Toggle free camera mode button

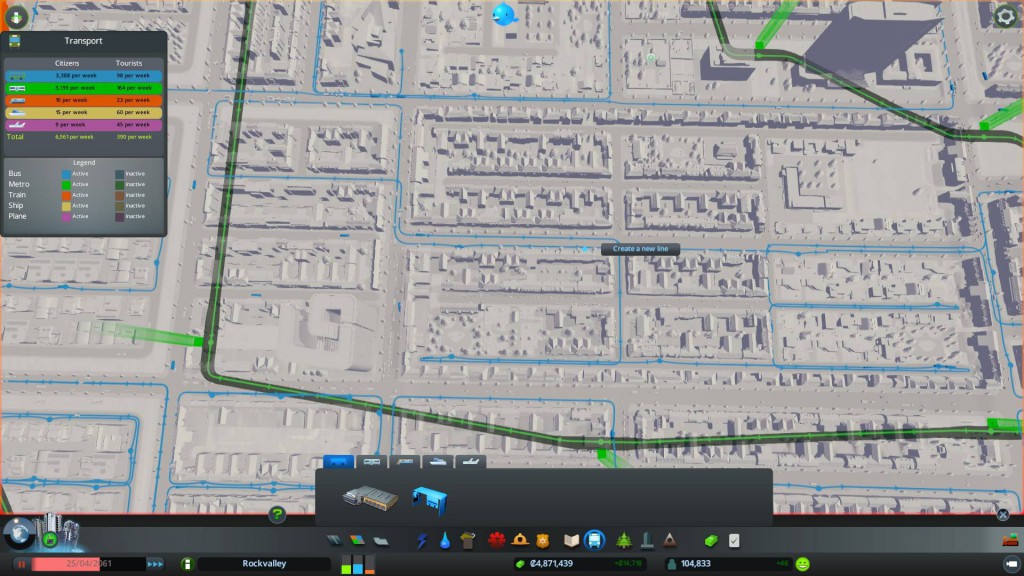tap(1011, 564)
